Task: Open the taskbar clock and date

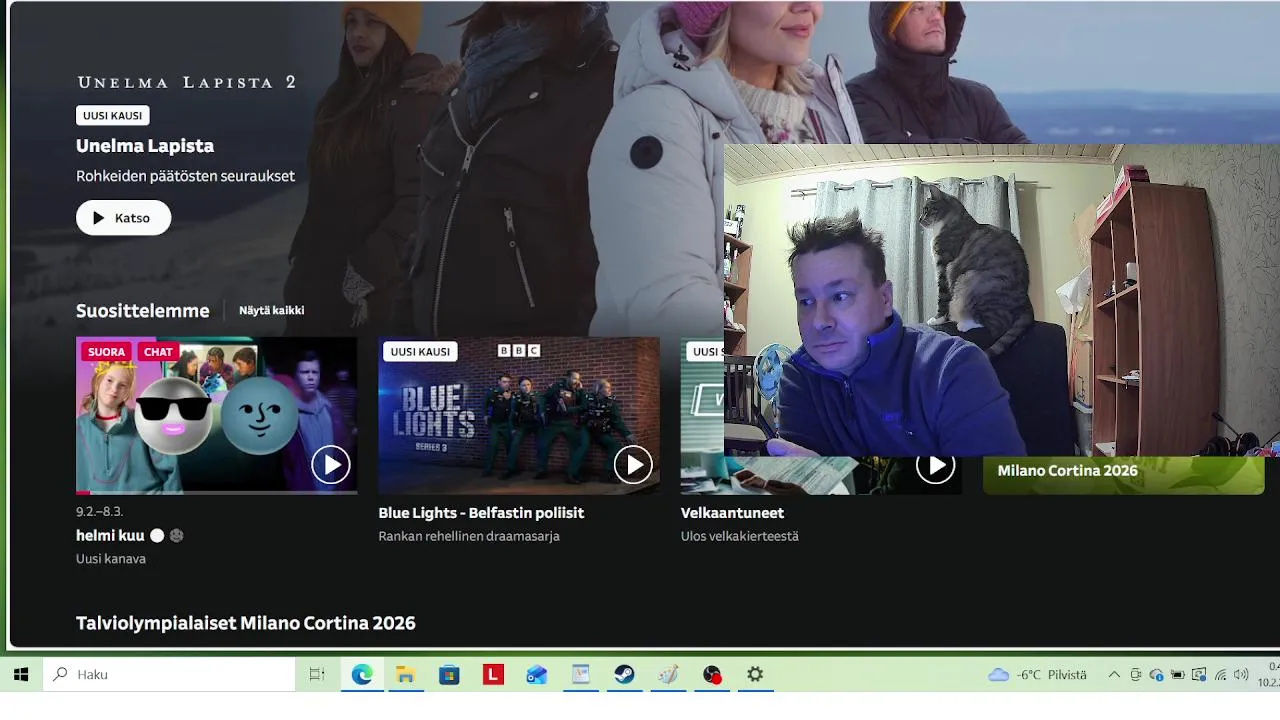Action: click(1268, 675)
